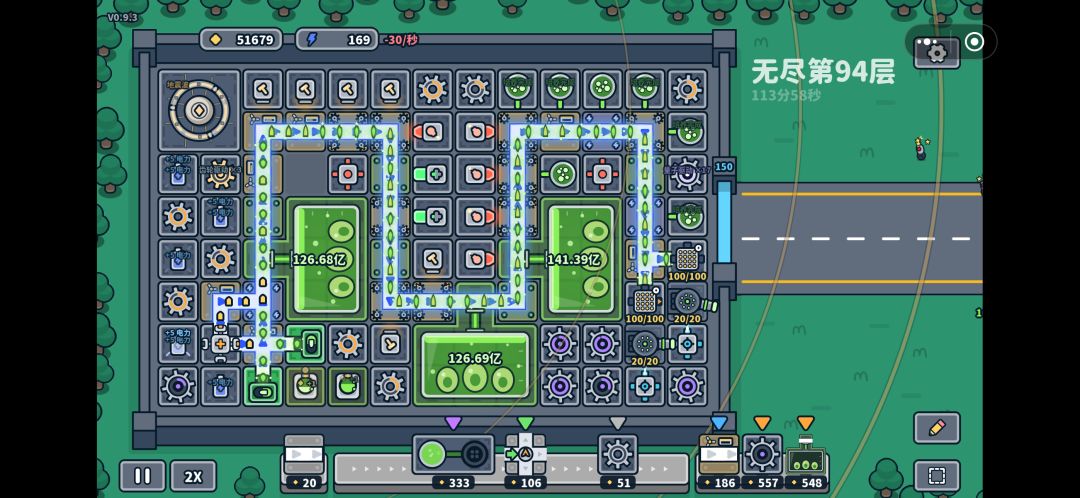Open the orange triangle above the 548 item
The image size is (1080, 498).
806,423
